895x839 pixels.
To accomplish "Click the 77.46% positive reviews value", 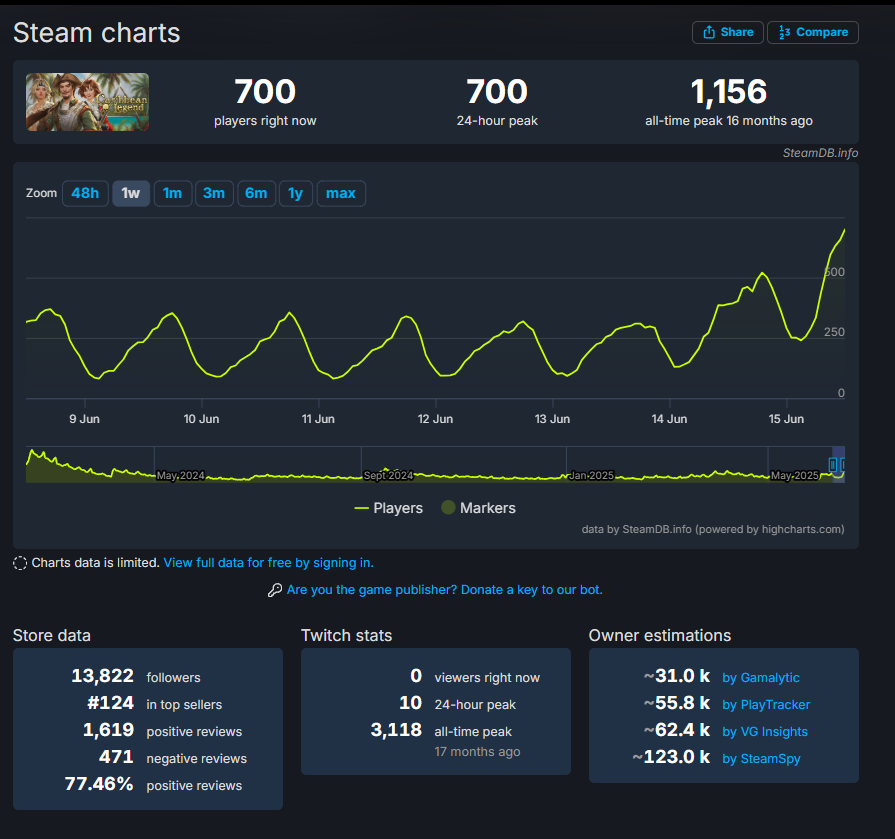I will pyautogui.click(x=99, y=784).
